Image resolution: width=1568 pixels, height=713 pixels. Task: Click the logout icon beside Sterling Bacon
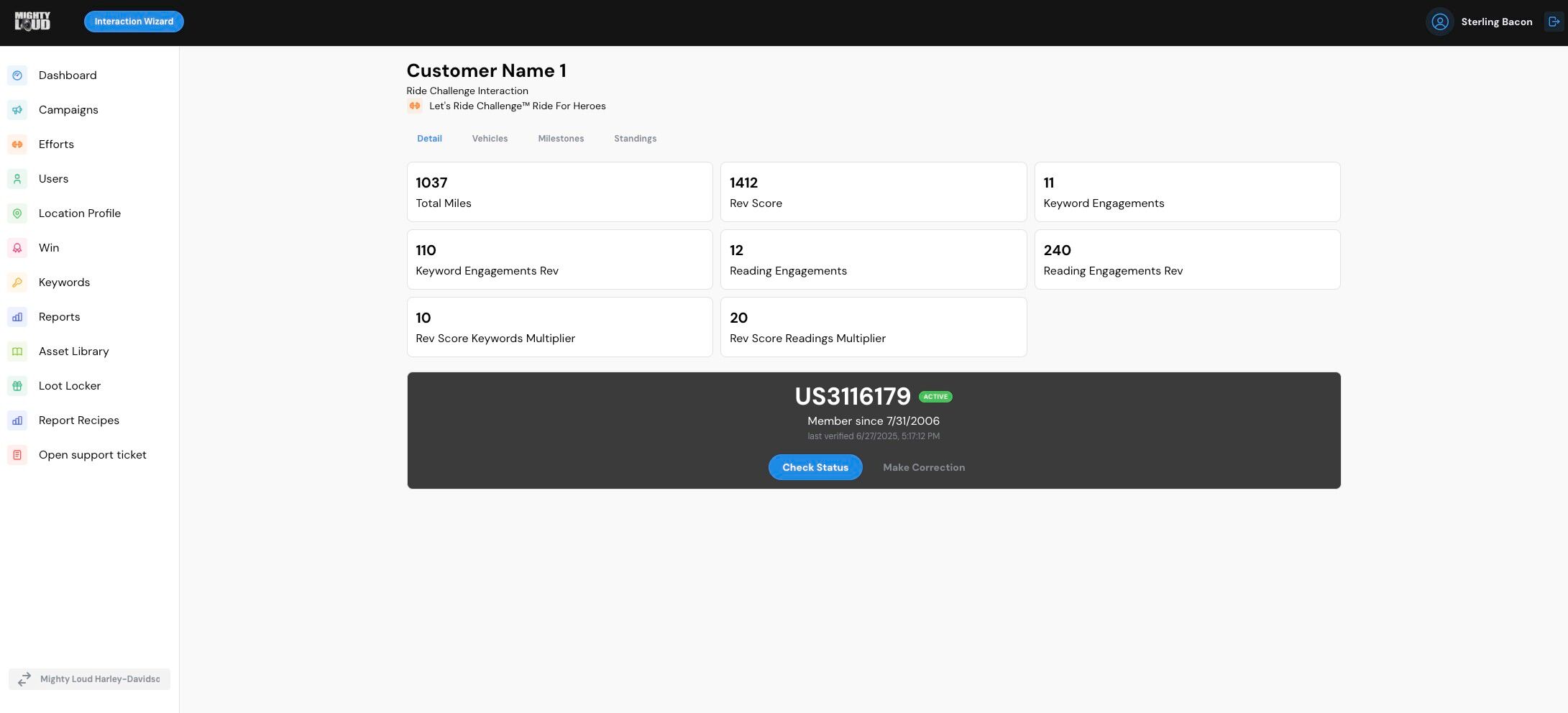1554,22
